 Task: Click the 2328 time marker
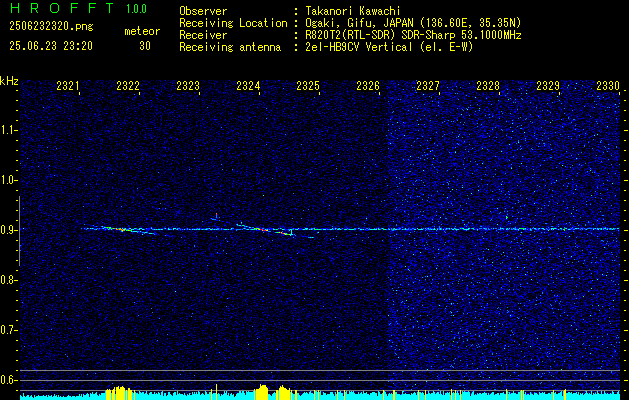[488, 86]
